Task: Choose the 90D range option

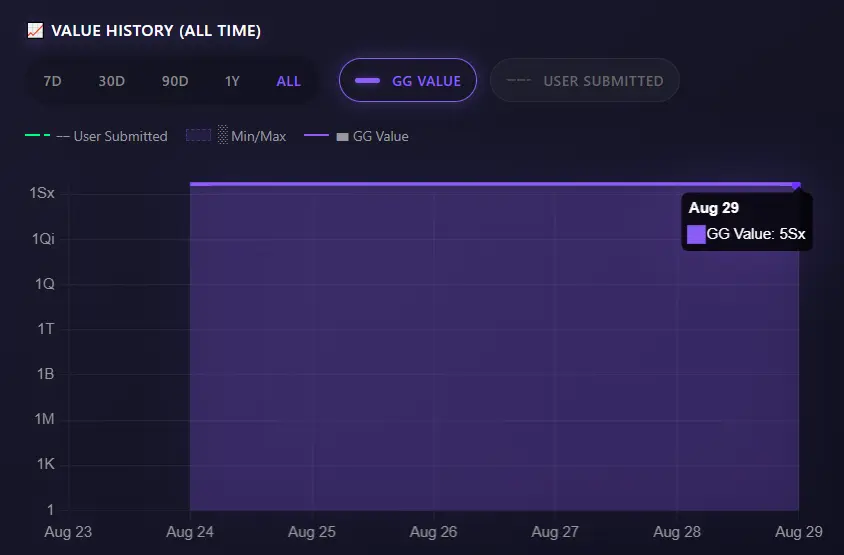Action: (175, 81)
